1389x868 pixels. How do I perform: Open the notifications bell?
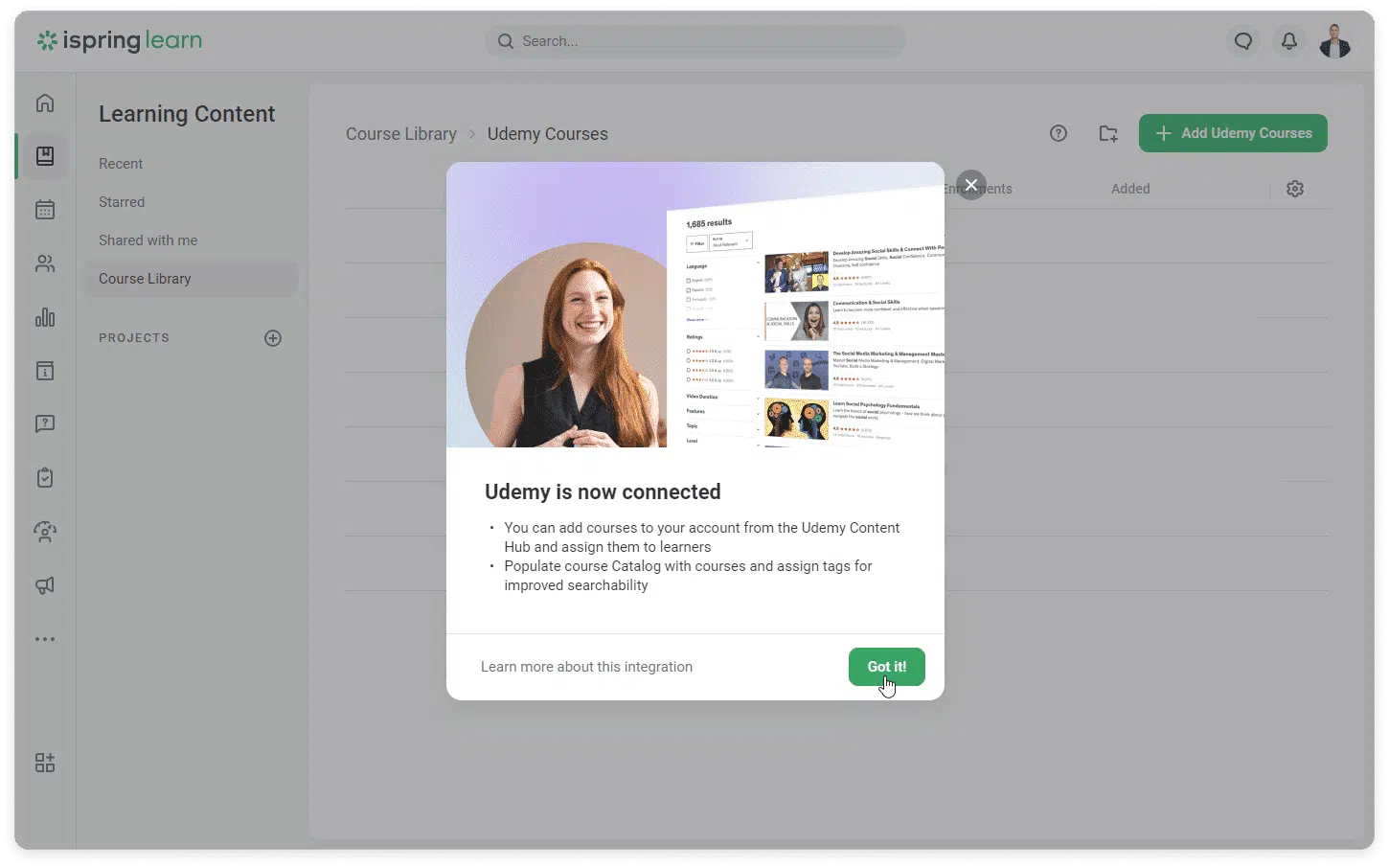point(1289,41)
